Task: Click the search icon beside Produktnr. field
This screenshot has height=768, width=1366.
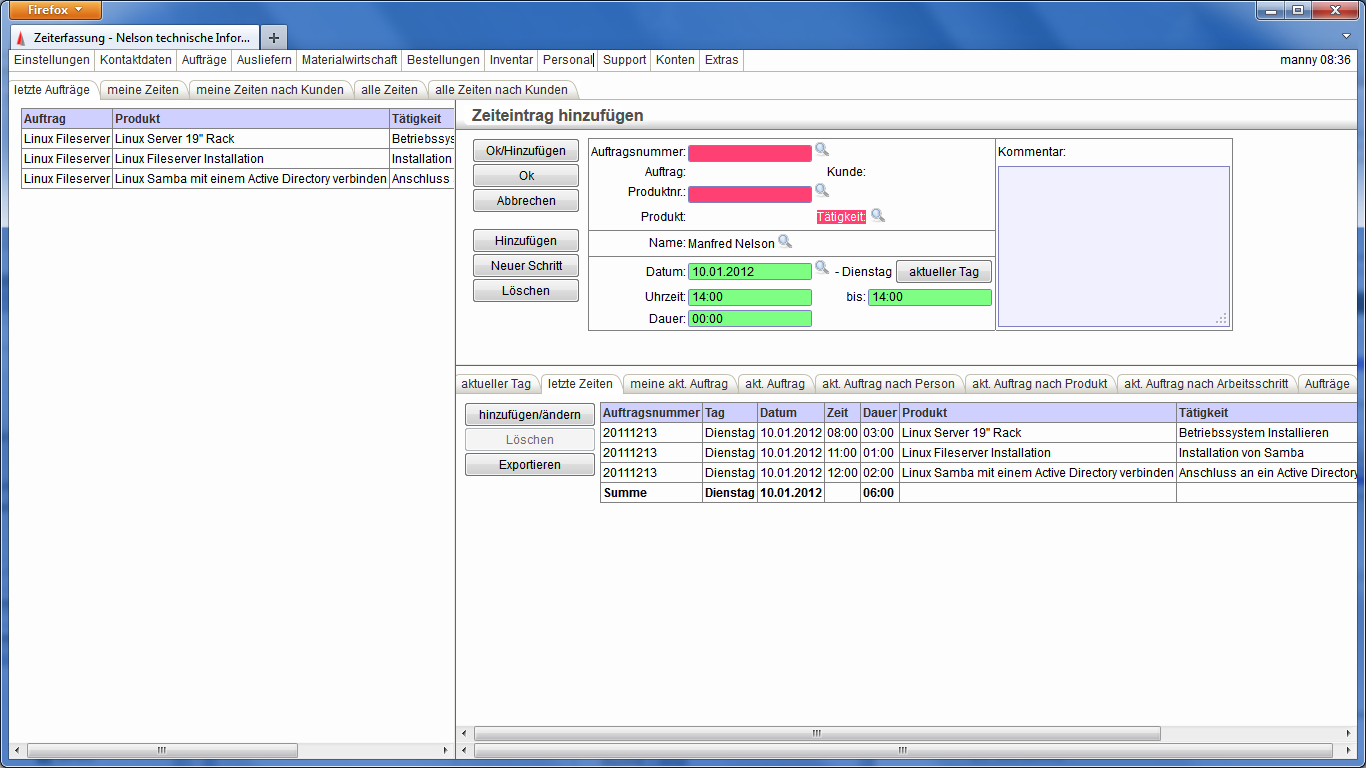Action: pos(822,190)
